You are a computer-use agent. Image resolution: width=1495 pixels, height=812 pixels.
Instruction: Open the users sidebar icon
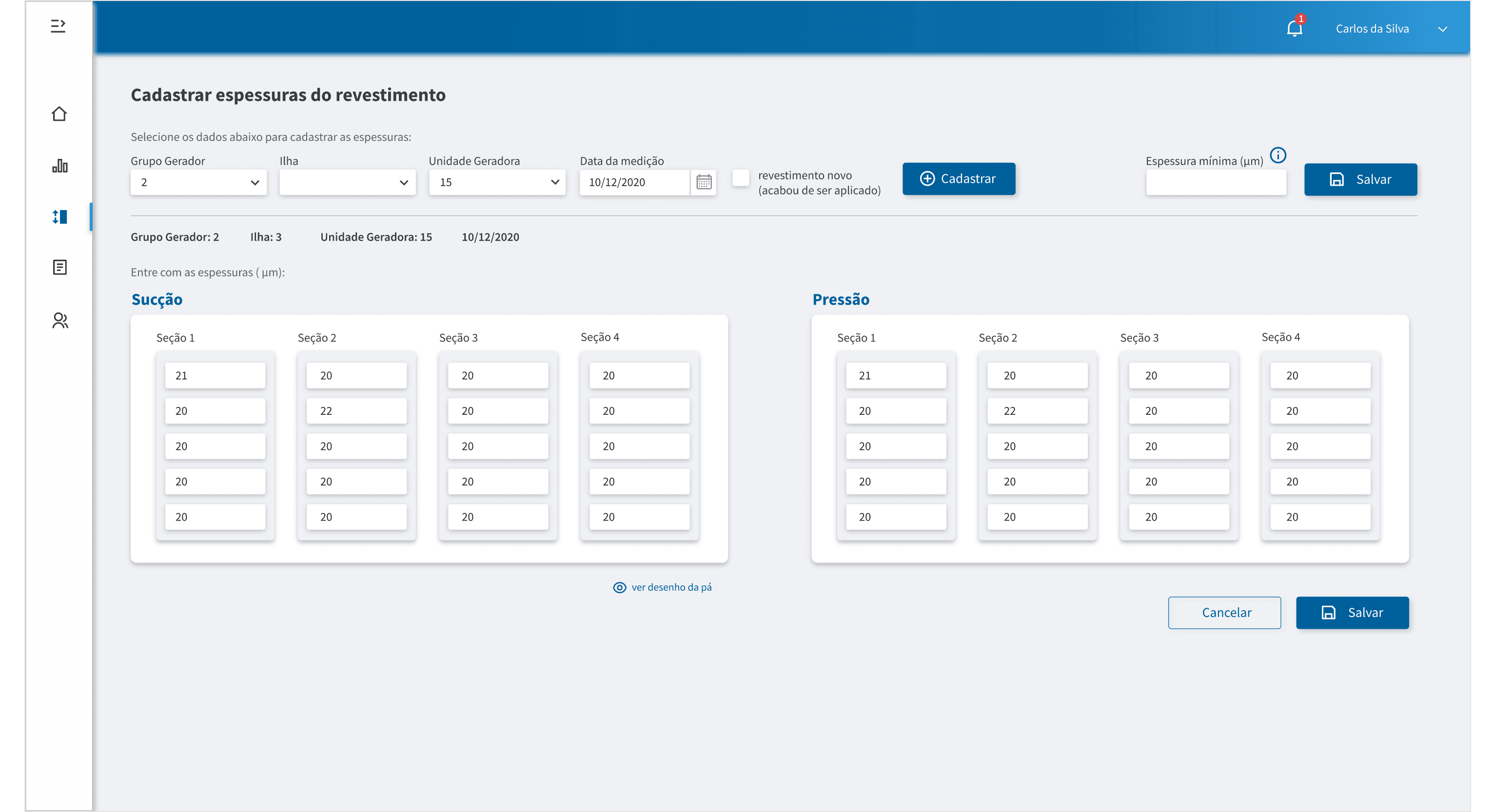[60, 321]
